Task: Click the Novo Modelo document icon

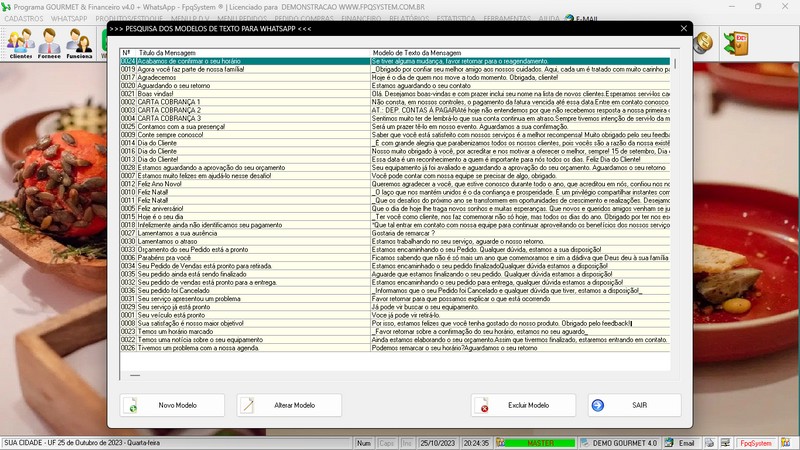Action: [x=131, y=405]
